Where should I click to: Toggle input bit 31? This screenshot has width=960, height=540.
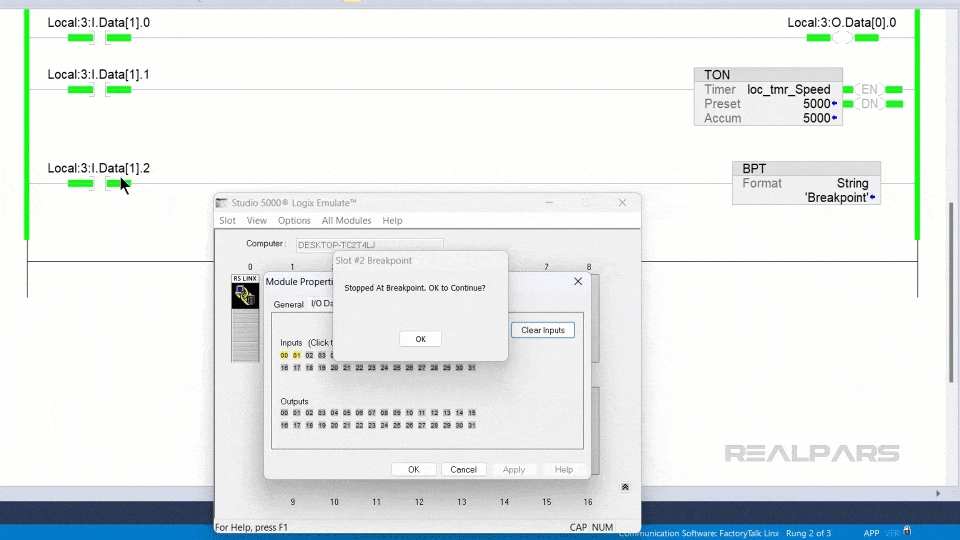(471, 368)
